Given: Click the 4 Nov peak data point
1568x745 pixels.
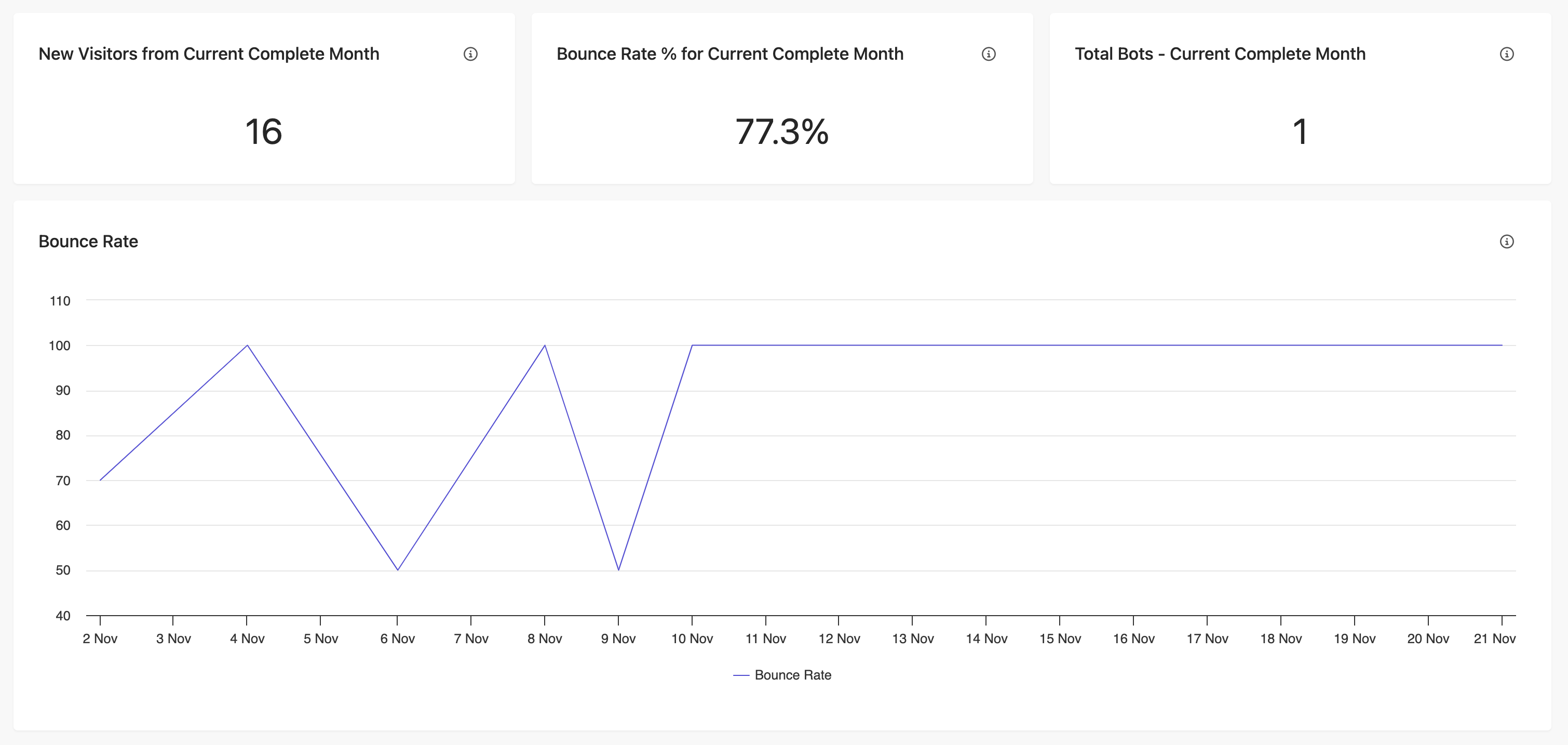Looking at the screenshot, I should coord(247,345).
